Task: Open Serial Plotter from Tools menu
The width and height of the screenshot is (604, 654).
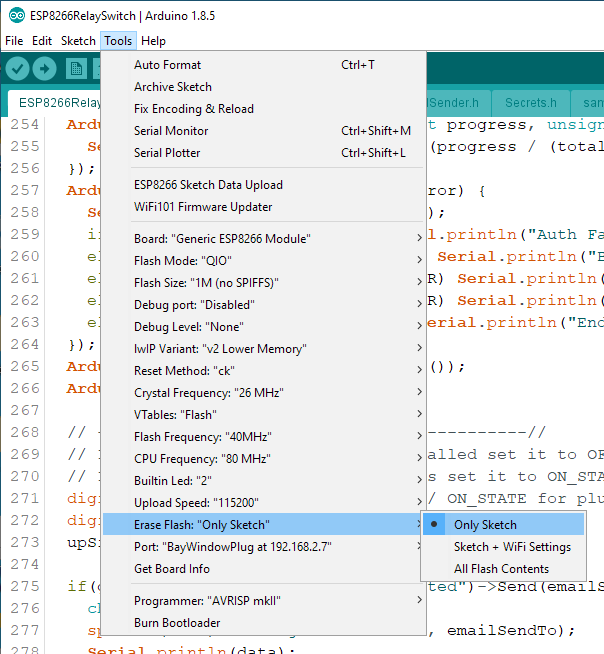Action: [264, 153]
